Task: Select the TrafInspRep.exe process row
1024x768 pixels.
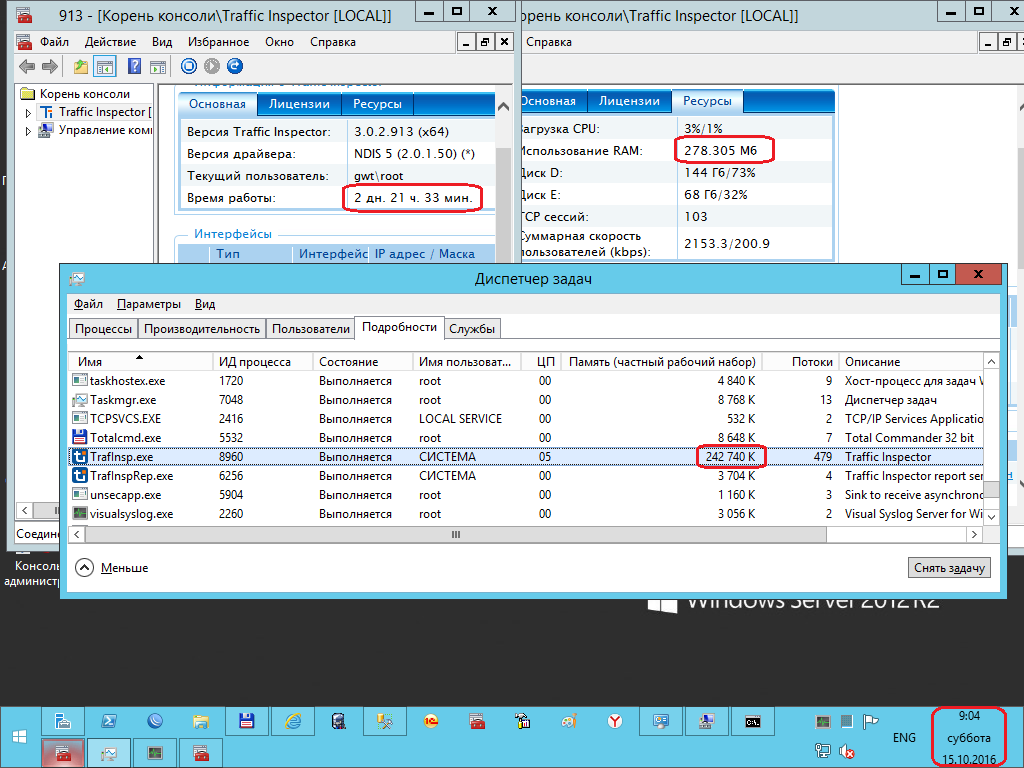Action: [x=526, y=475]
